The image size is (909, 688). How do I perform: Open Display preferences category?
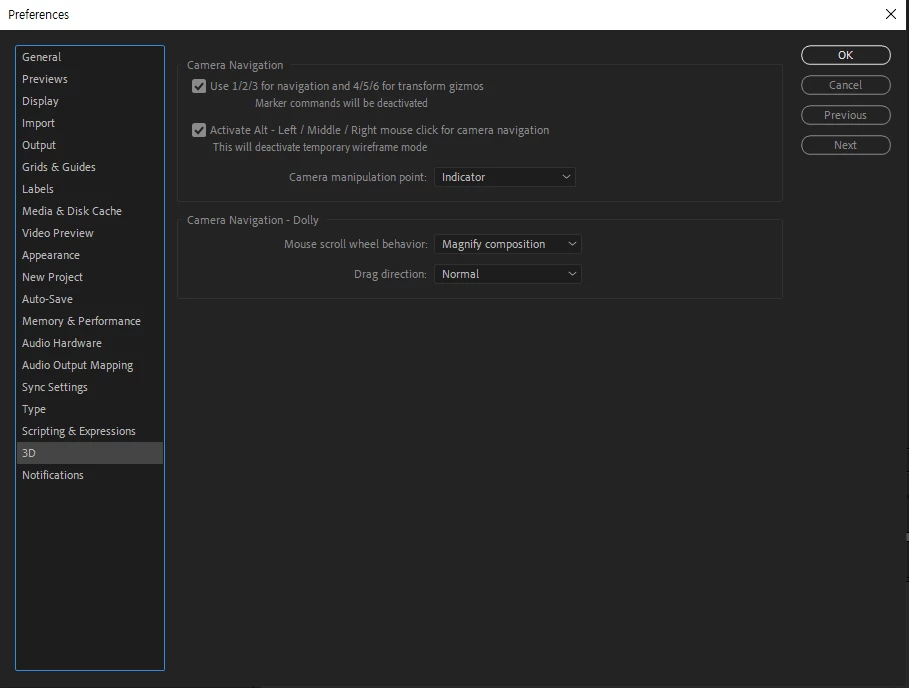90,101
